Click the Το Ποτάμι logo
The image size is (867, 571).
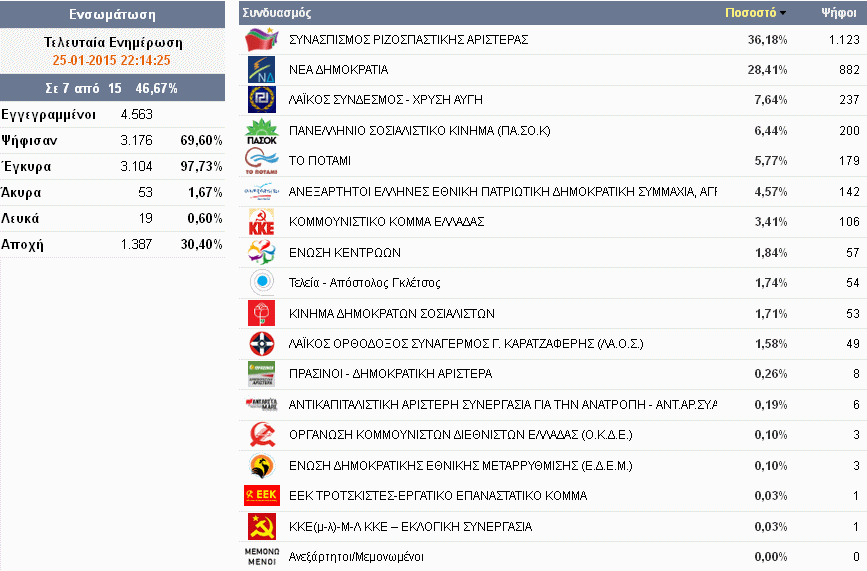(262, 161)
